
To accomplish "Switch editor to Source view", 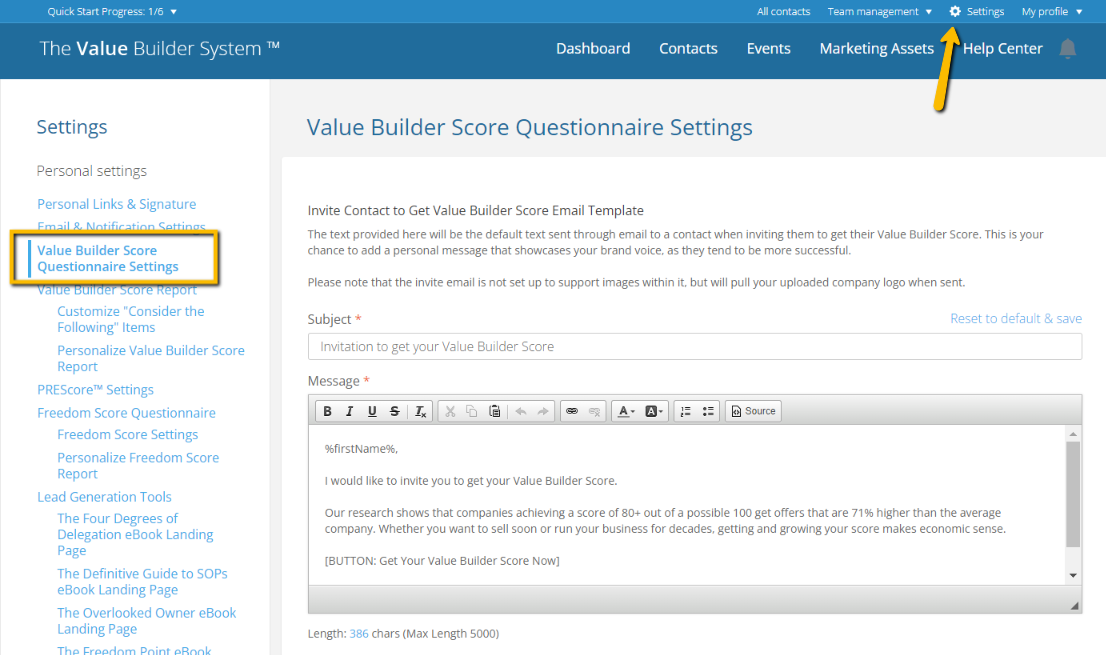I will [753, 411].
